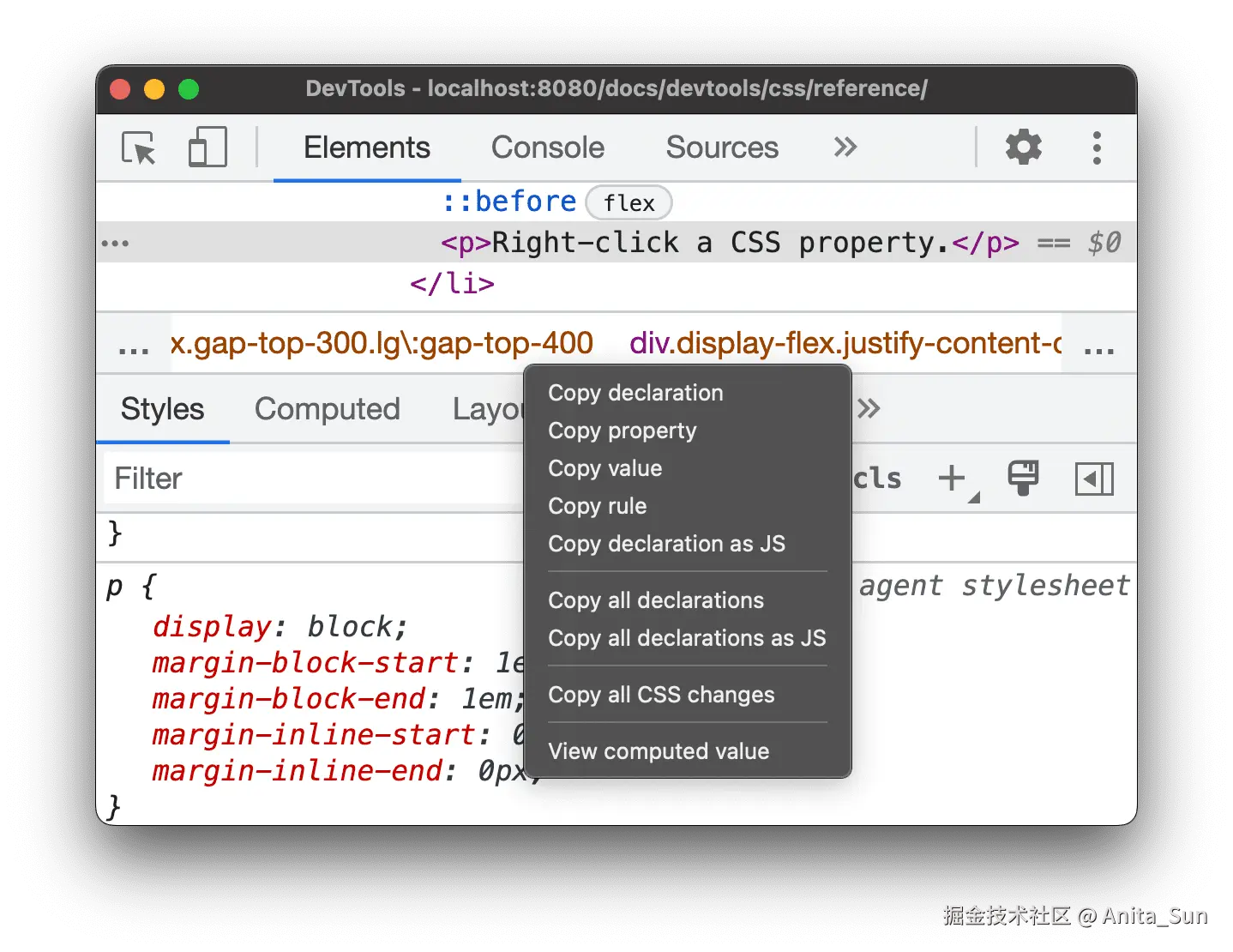1233x952 pixels.
Task: Select the Styles pane tab
Action: pyautogui.click(x=162, y=409)
